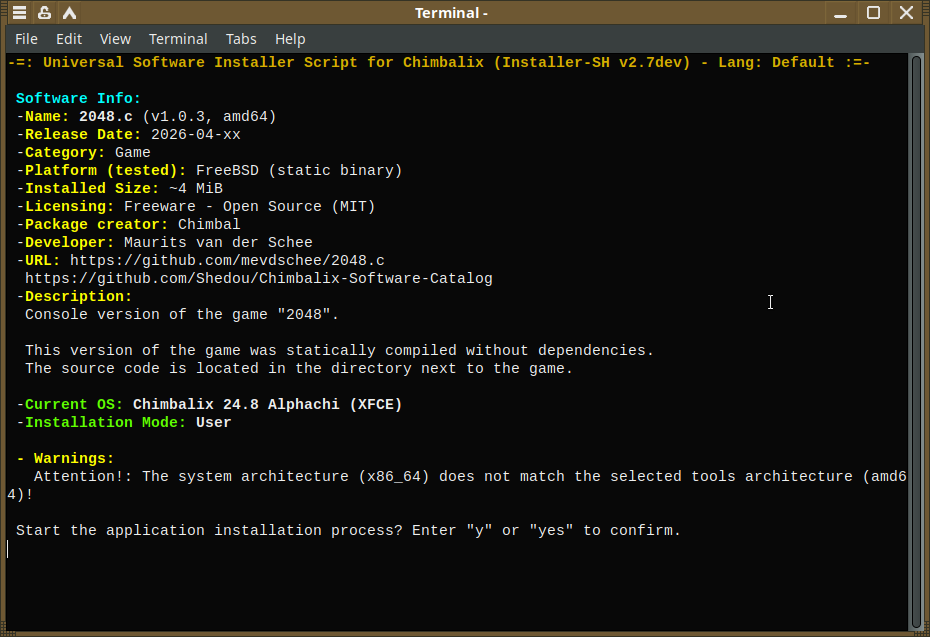Click the roll-up shade arrow icon
Screen dimensions: 930x637
pos(69,12)
